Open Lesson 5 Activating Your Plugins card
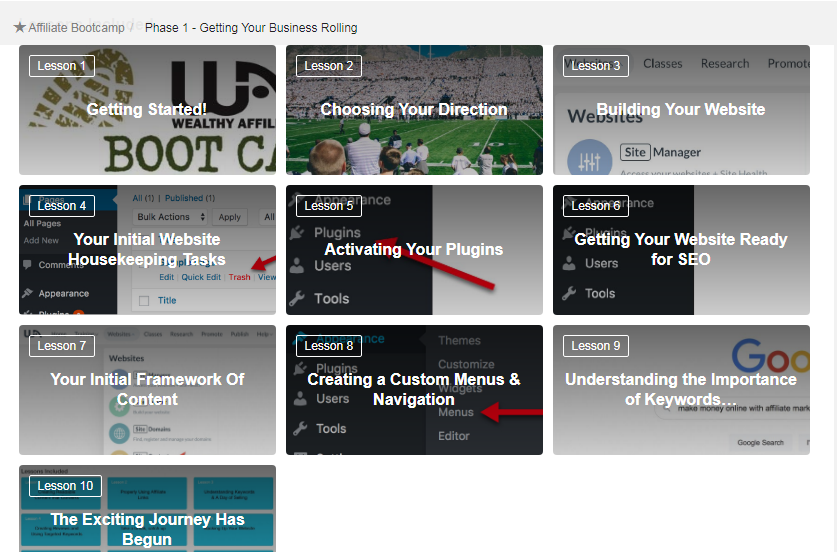 (414, 250)
